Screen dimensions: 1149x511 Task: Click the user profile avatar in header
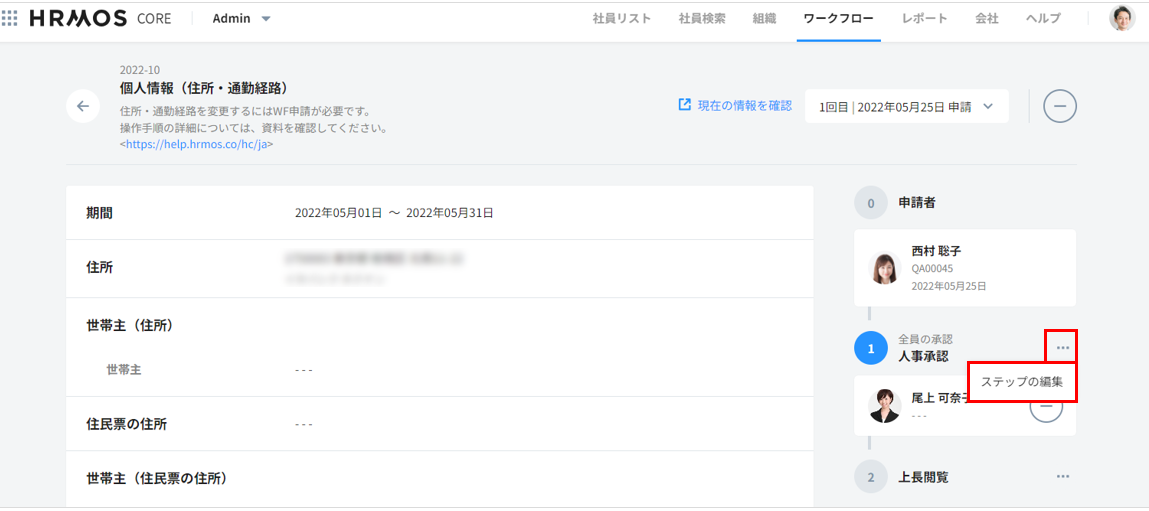(1122, 18)
